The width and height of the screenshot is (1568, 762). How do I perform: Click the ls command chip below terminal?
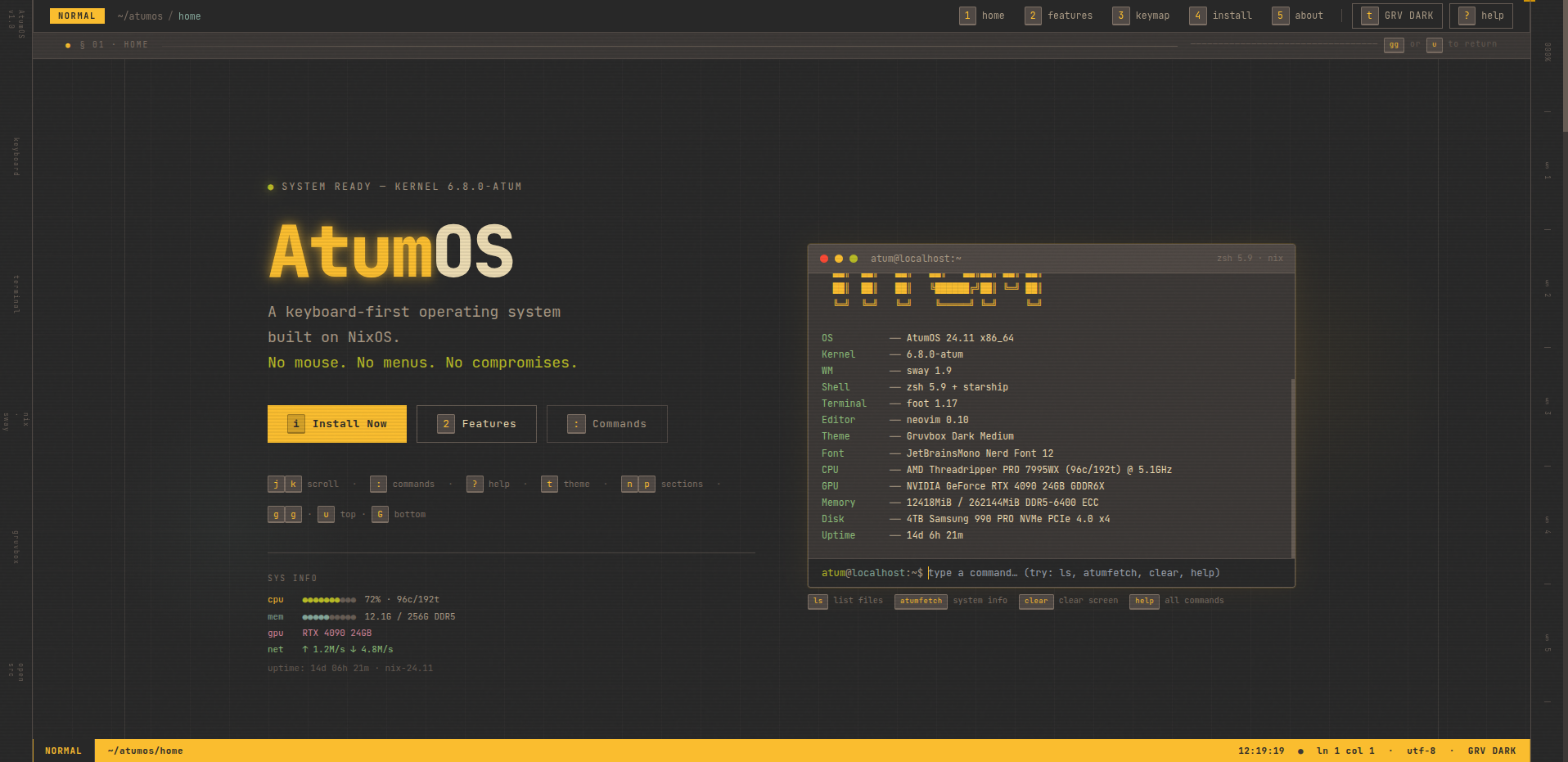click(818, 602)
